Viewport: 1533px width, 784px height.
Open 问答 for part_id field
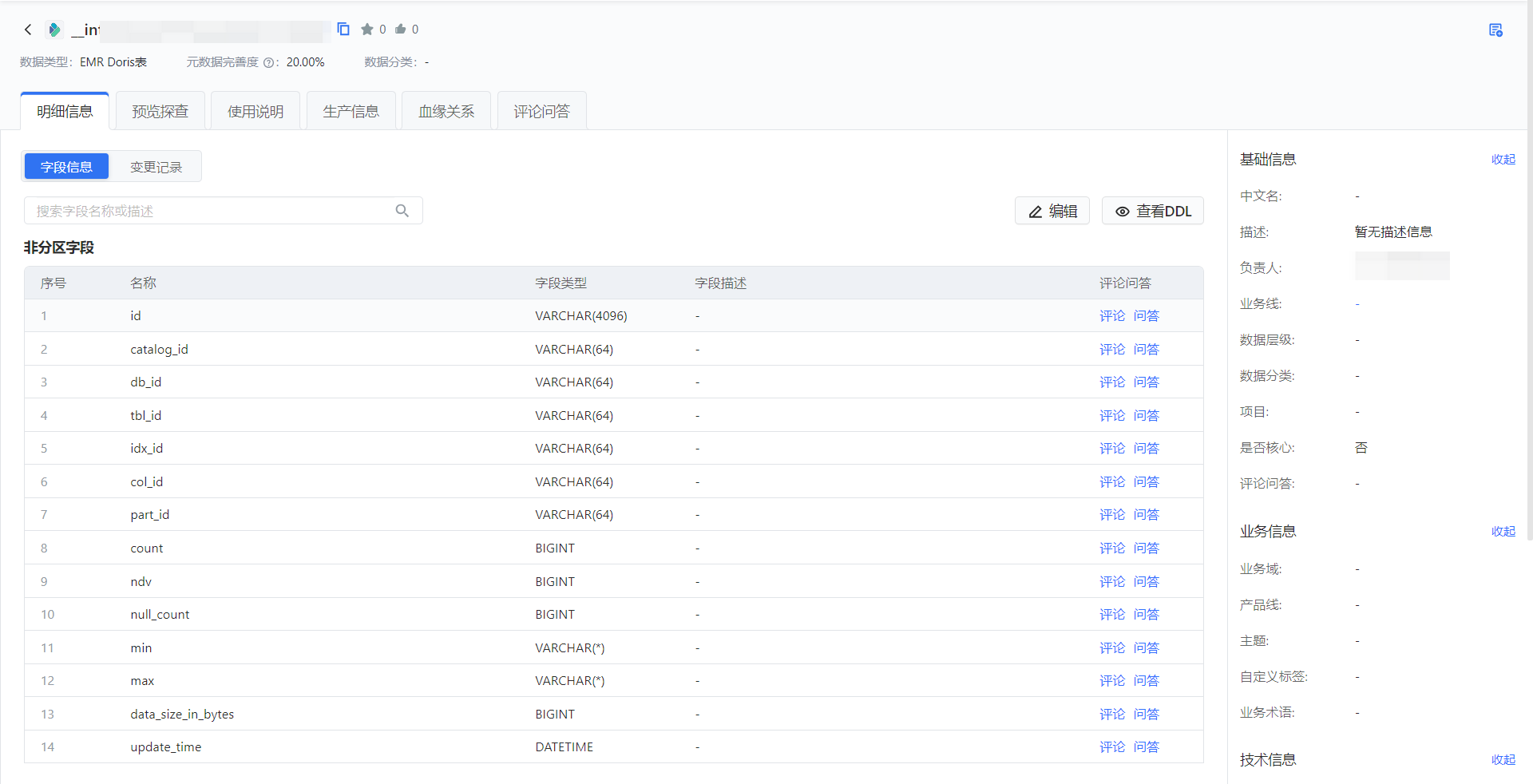1147,515
